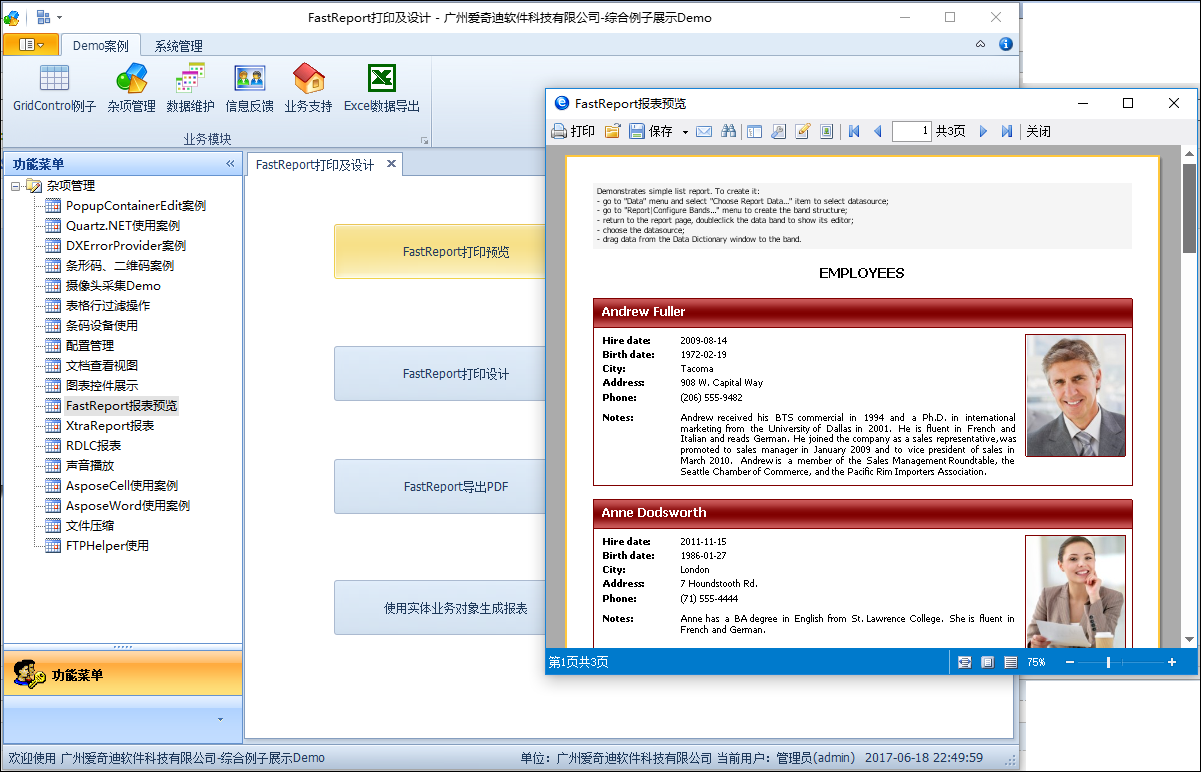The image size is (1201, 772).
Task: Expand the 保存 dropdown arrow
Action: [685, 132]
